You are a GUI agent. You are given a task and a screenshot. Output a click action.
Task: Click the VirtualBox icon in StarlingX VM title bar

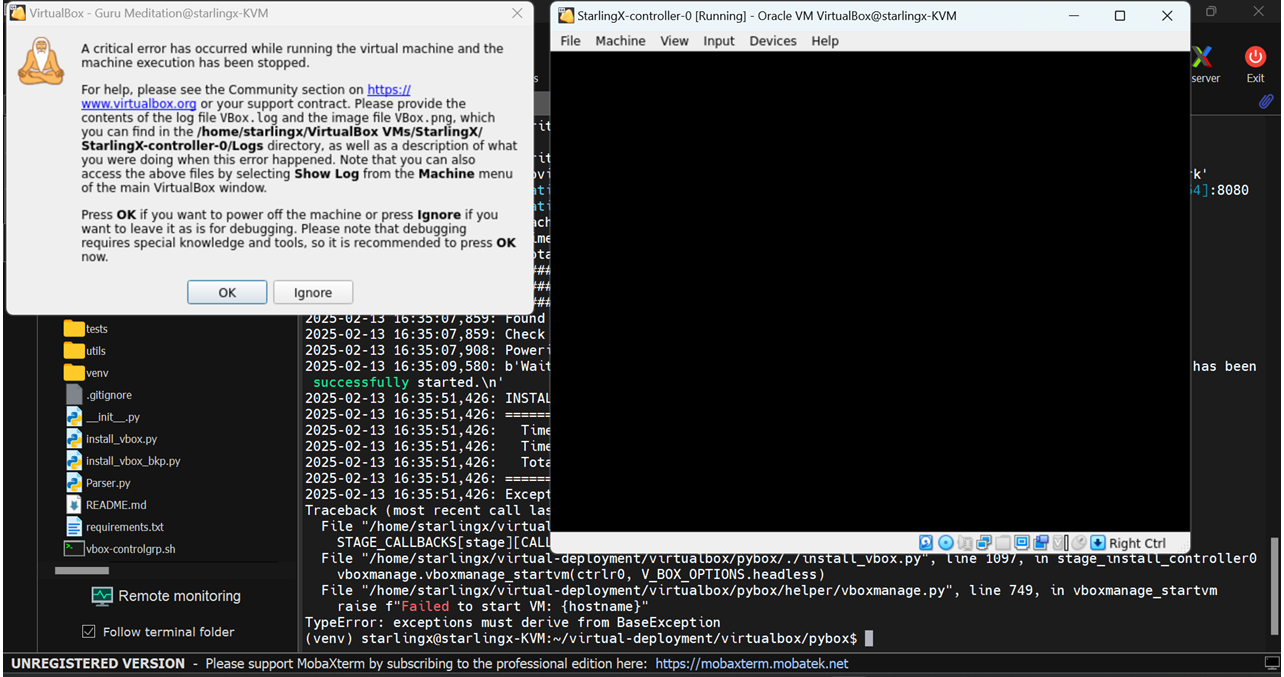point(566,15)
